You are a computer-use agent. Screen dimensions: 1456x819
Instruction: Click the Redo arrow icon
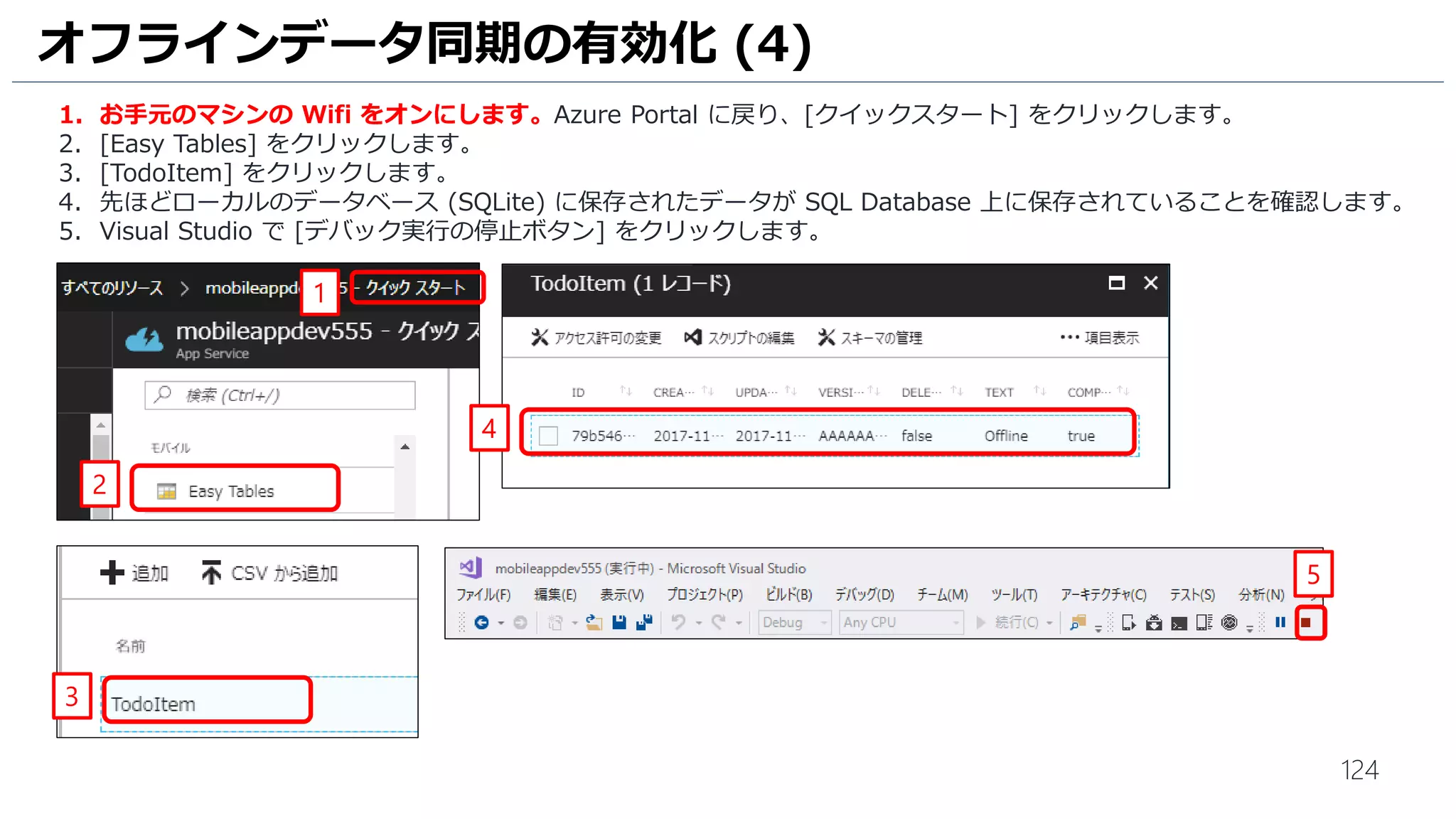(719, 623)
